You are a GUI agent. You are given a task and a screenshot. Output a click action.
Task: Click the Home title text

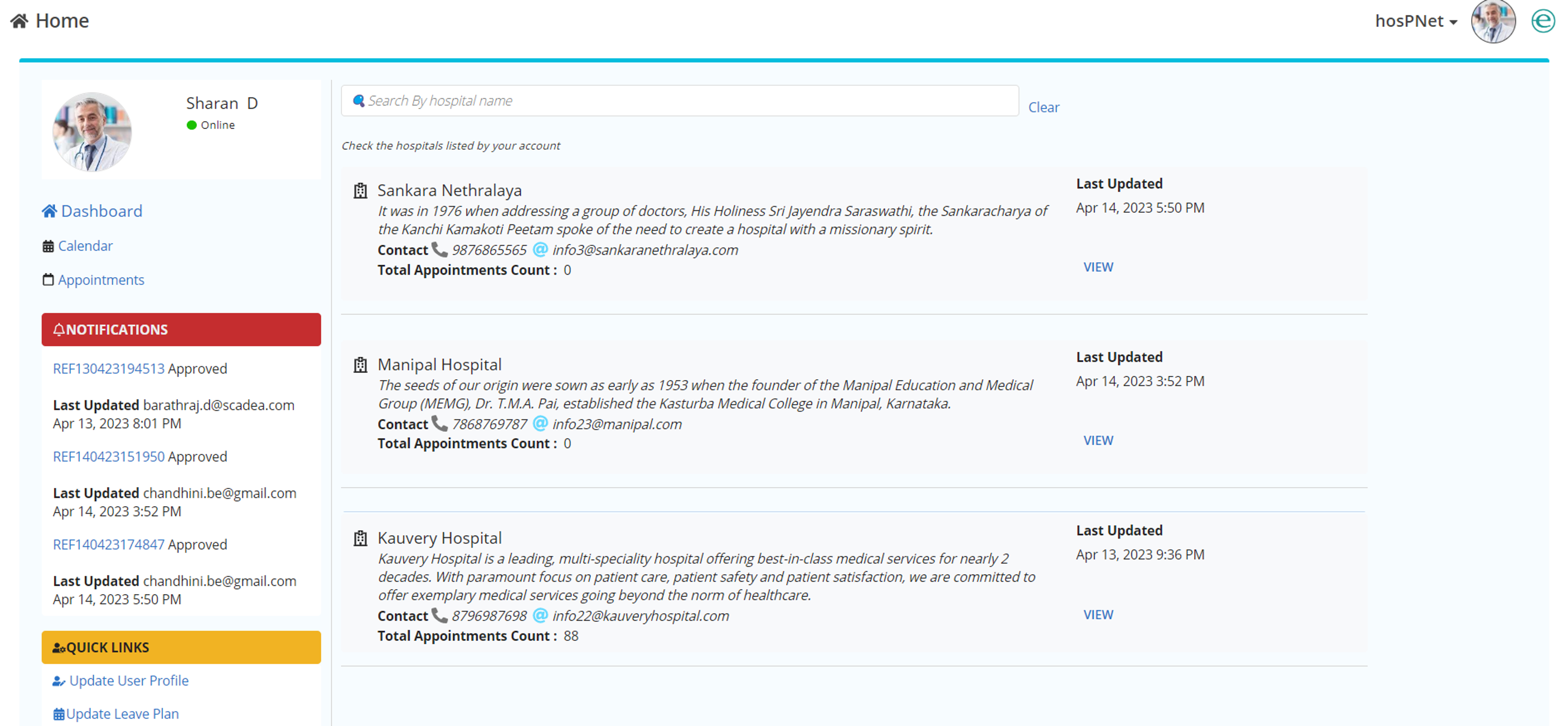[x=62, y=21]
